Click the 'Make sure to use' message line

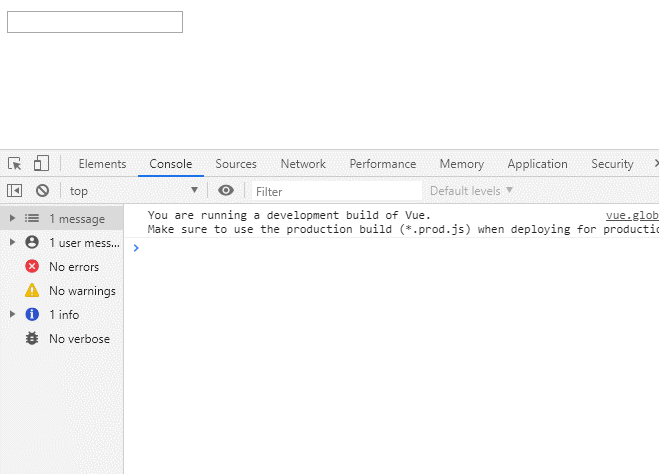(403, 229)
